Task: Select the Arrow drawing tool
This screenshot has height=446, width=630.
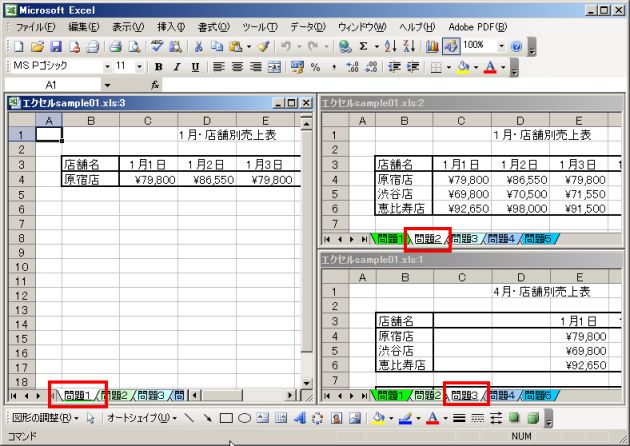Action: pyautogui.click(x=207, y=418)
